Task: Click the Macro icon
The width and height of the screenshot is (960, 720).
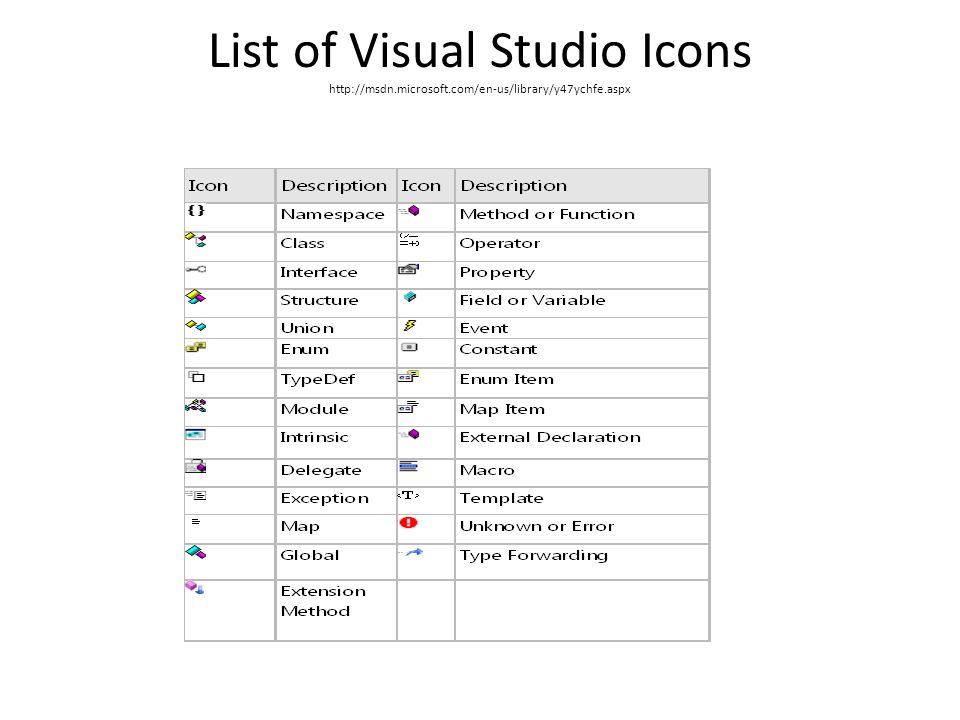Action: 408,467
